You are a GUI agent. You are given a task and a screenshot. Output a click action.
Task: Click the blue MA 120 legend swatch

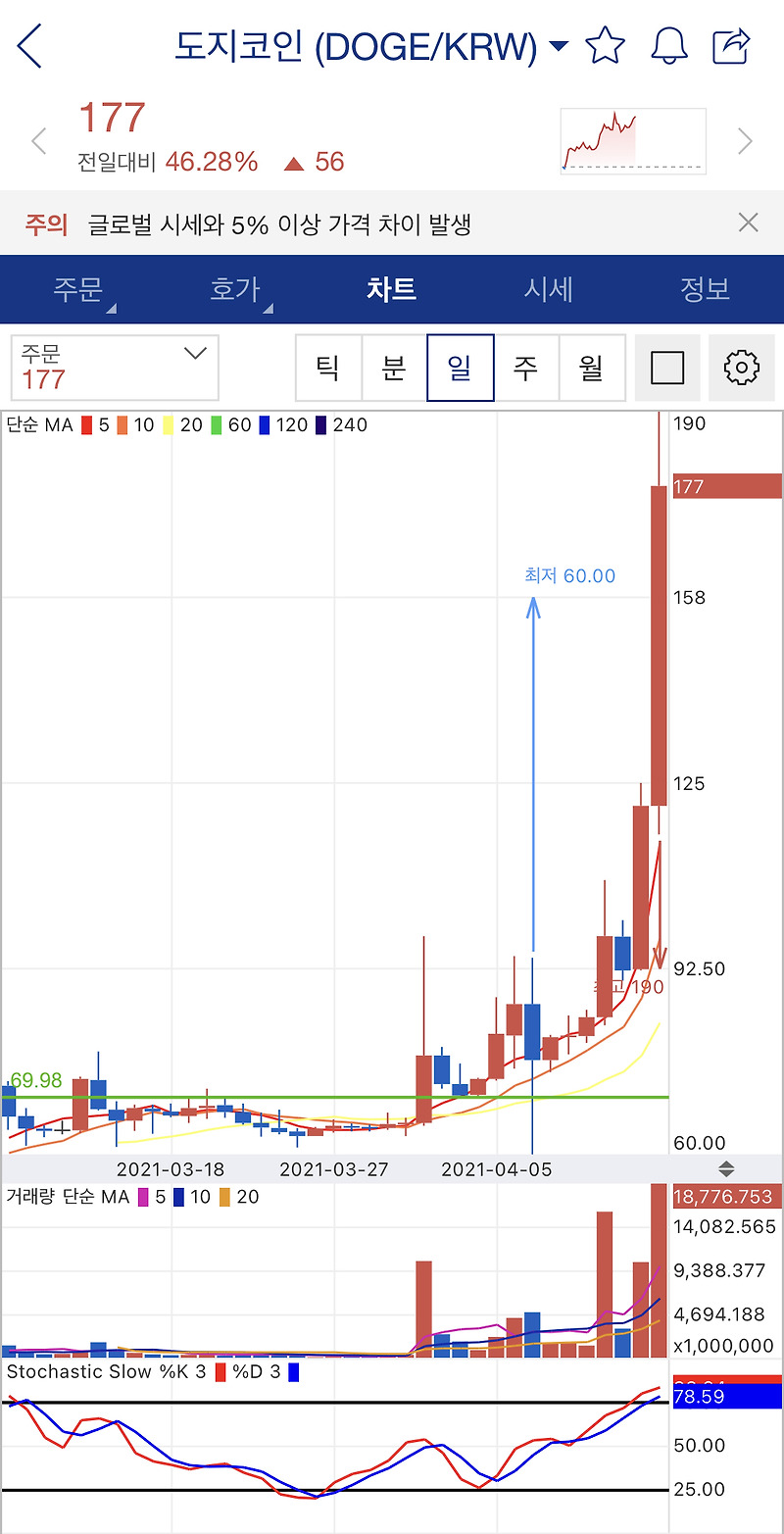pos(264,425)
